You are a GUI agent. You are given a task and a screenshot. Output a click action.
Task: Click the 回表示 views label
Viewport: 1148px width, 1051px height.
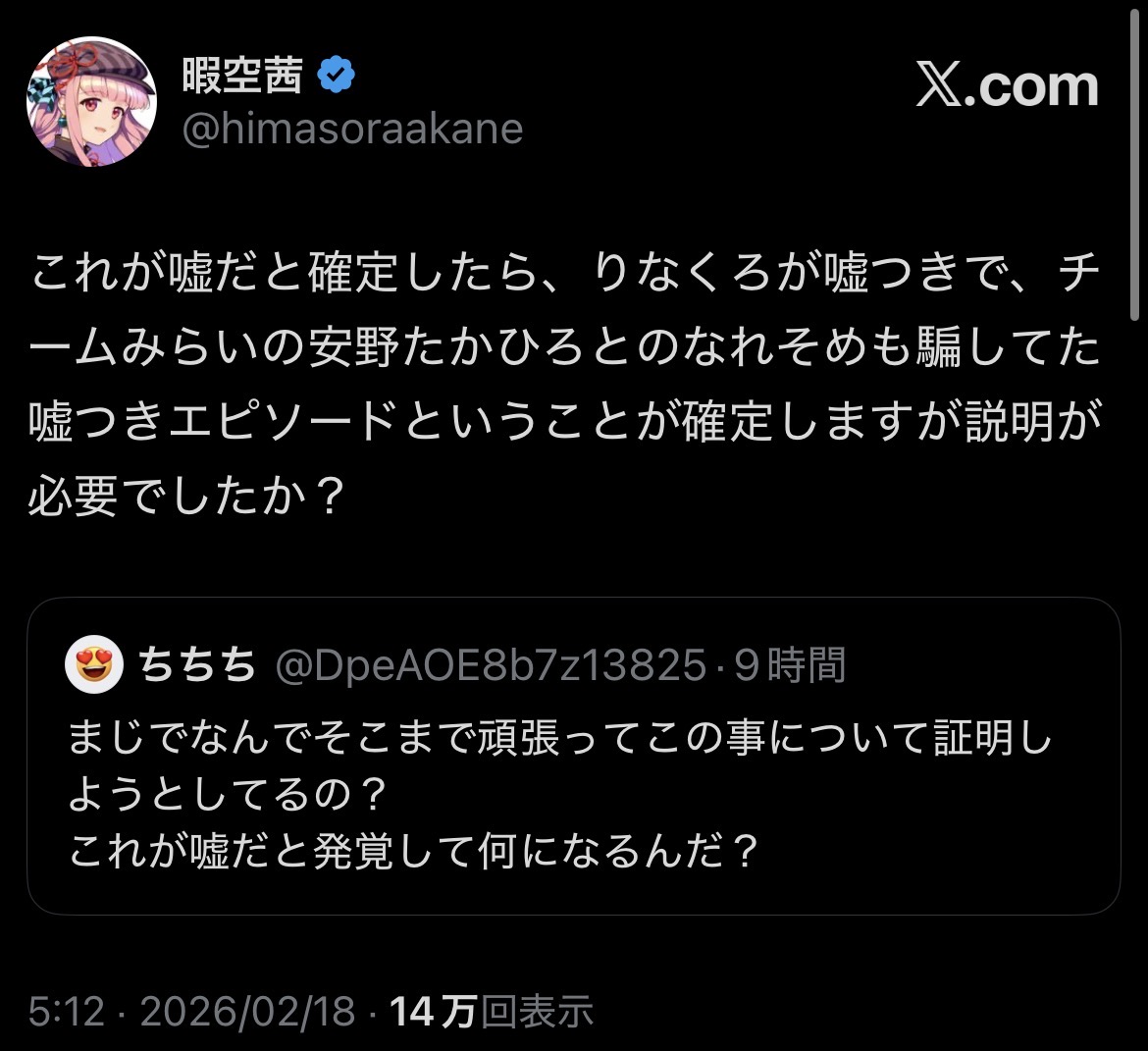537,1011
